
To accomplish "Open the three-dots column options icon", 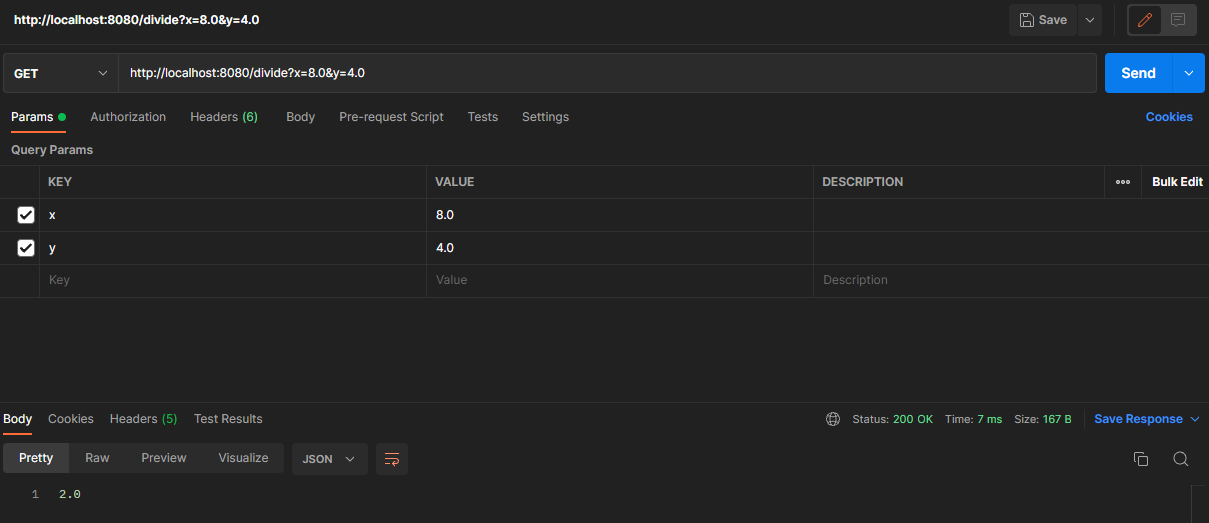I will click(1123, 182).
